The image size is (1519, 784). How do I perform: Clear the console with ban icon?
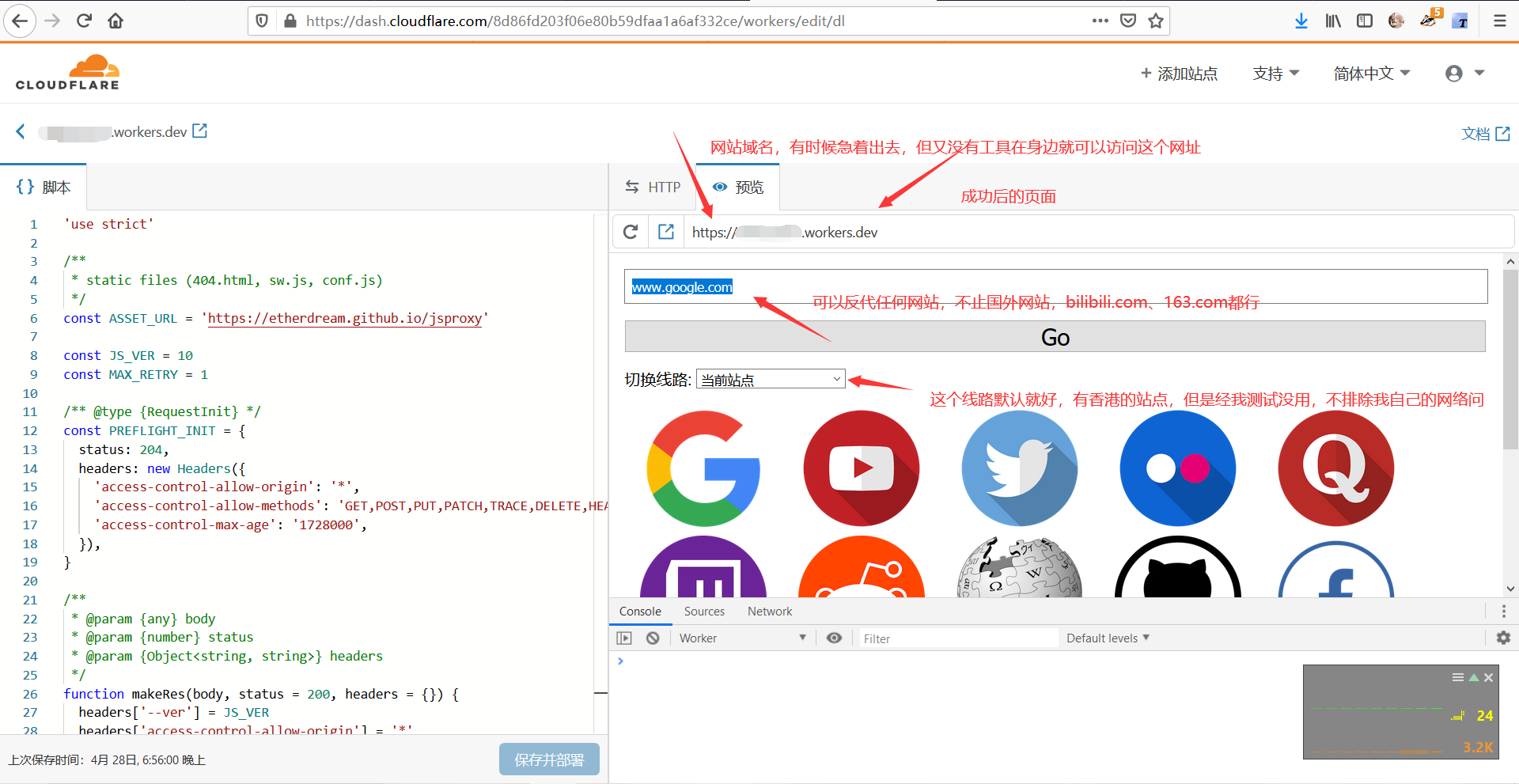[x=653, y=638]
